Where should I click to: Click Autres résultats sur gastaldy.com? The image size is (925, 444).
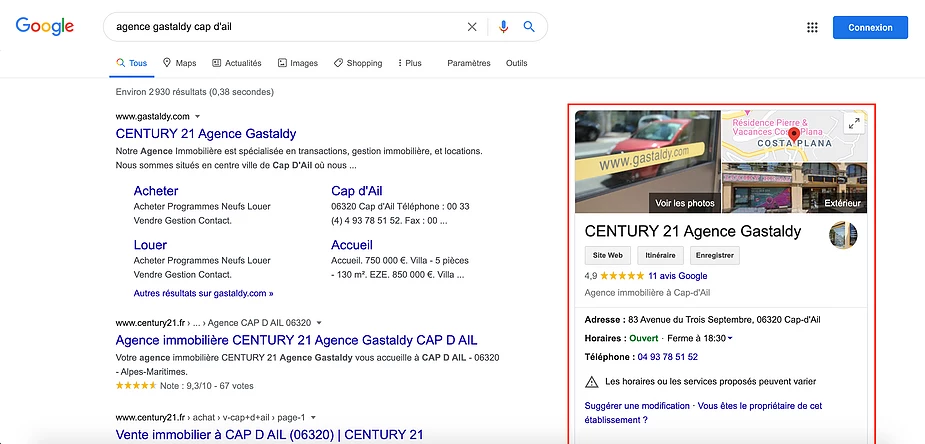coord(204,293)
